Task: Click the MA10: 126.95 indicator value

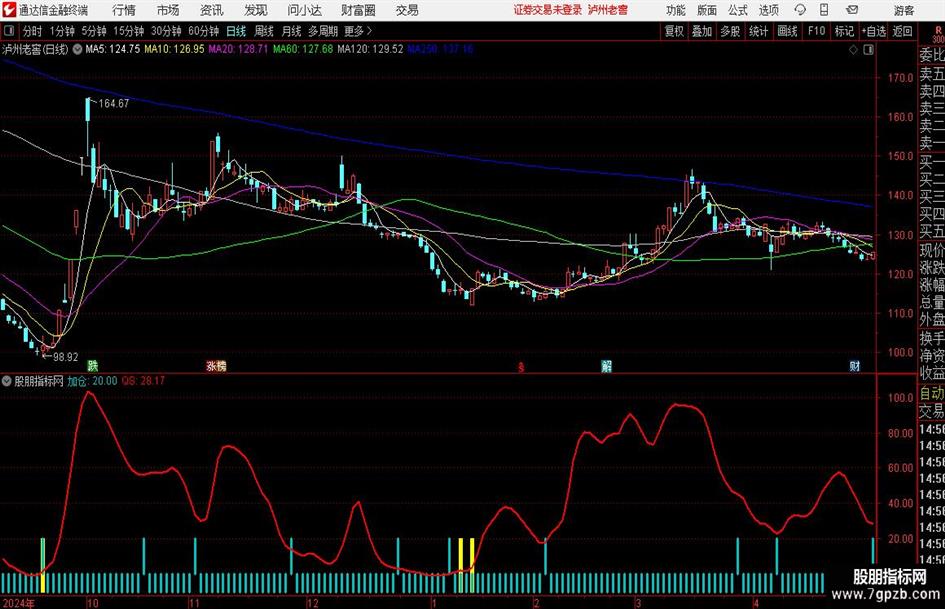Action: (175, 49)
